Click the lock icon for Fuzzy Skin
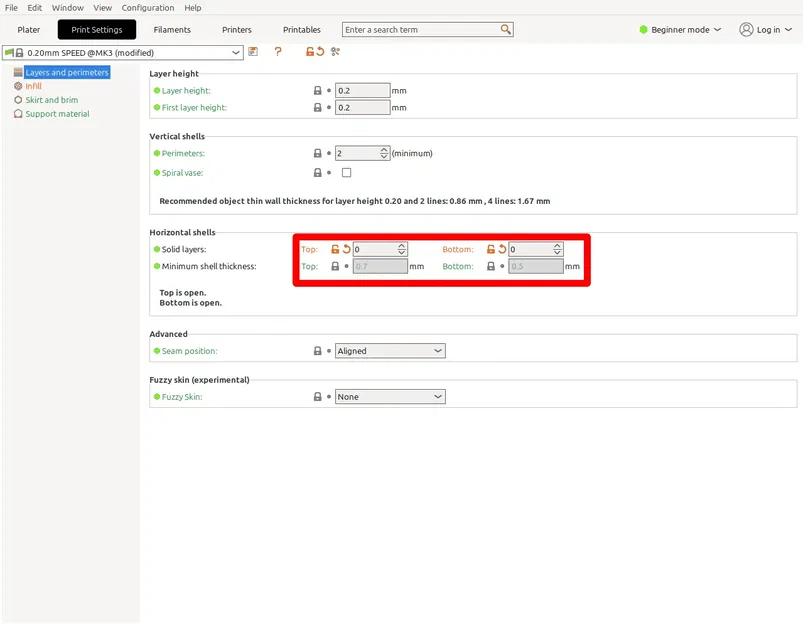 click(x=318, y=397)
